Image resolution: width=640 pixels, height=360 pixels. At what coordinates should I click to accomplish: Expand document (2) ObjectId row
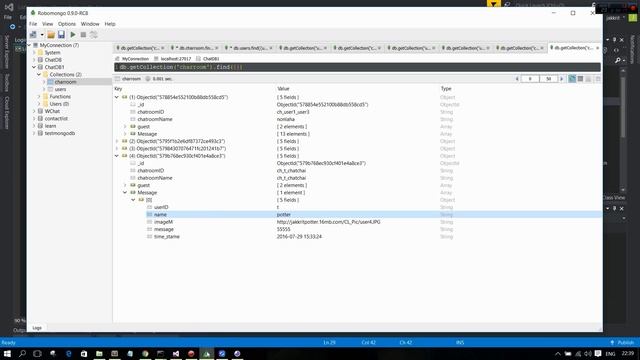(x=117, y=142)
